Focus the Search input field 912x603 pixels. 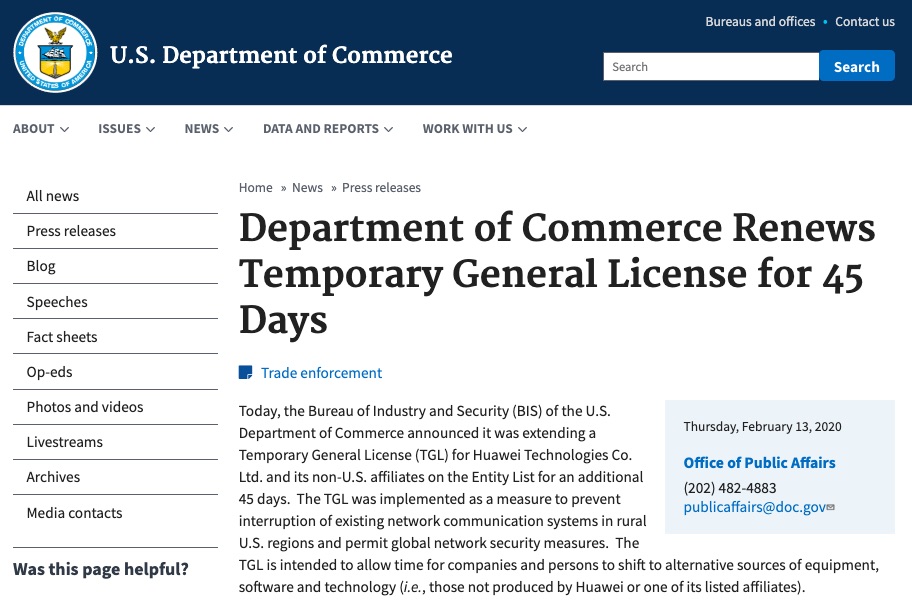[x=711, y=66]
